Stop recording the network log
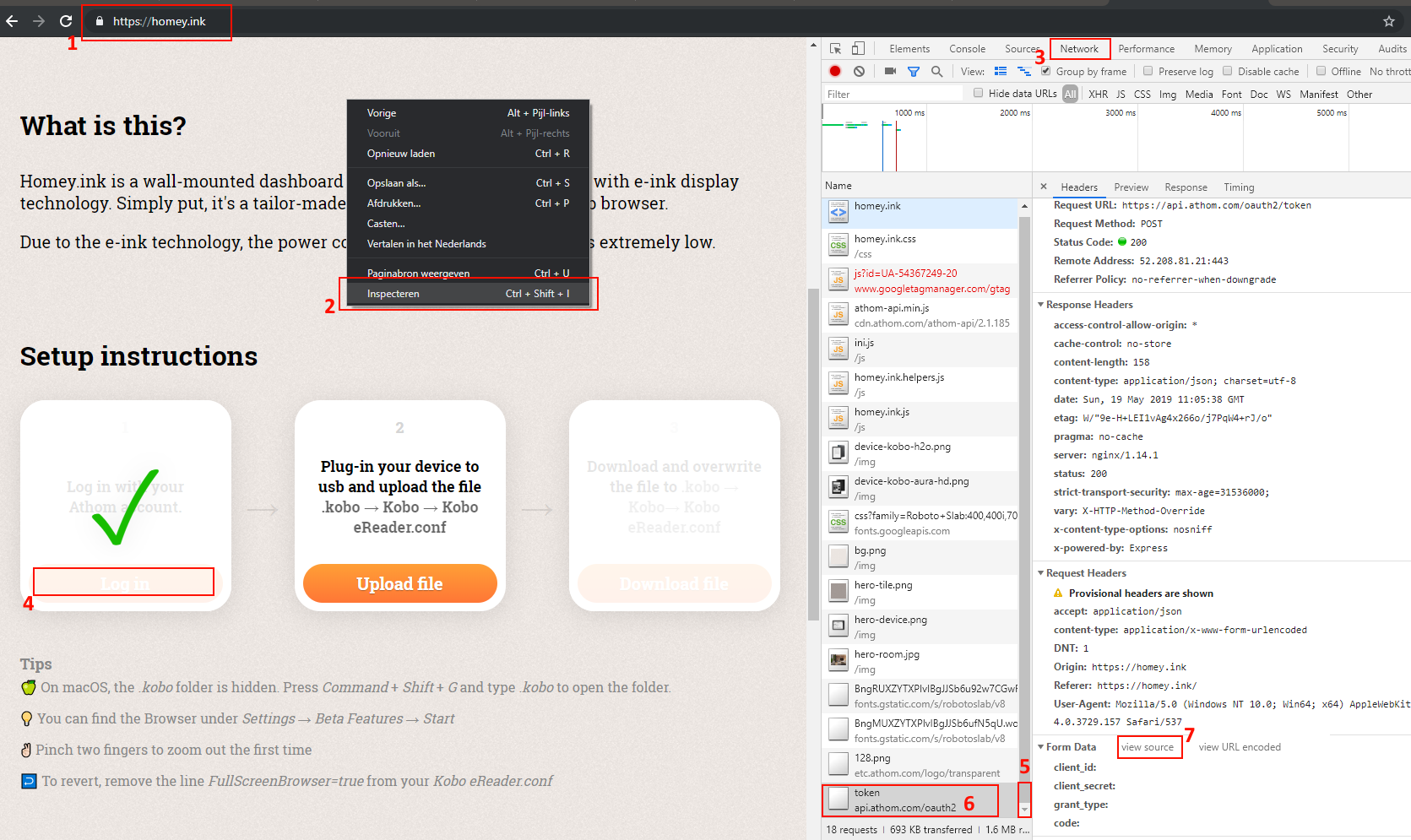 click(x=835, y=72)
